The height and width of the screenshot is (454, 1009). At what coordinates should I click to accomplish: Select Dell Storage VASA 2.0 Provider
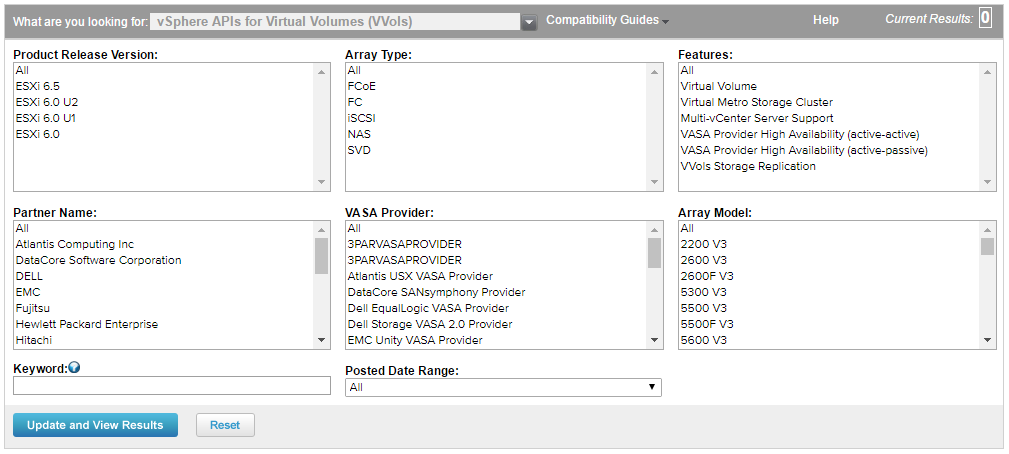(x=496, y=325)
